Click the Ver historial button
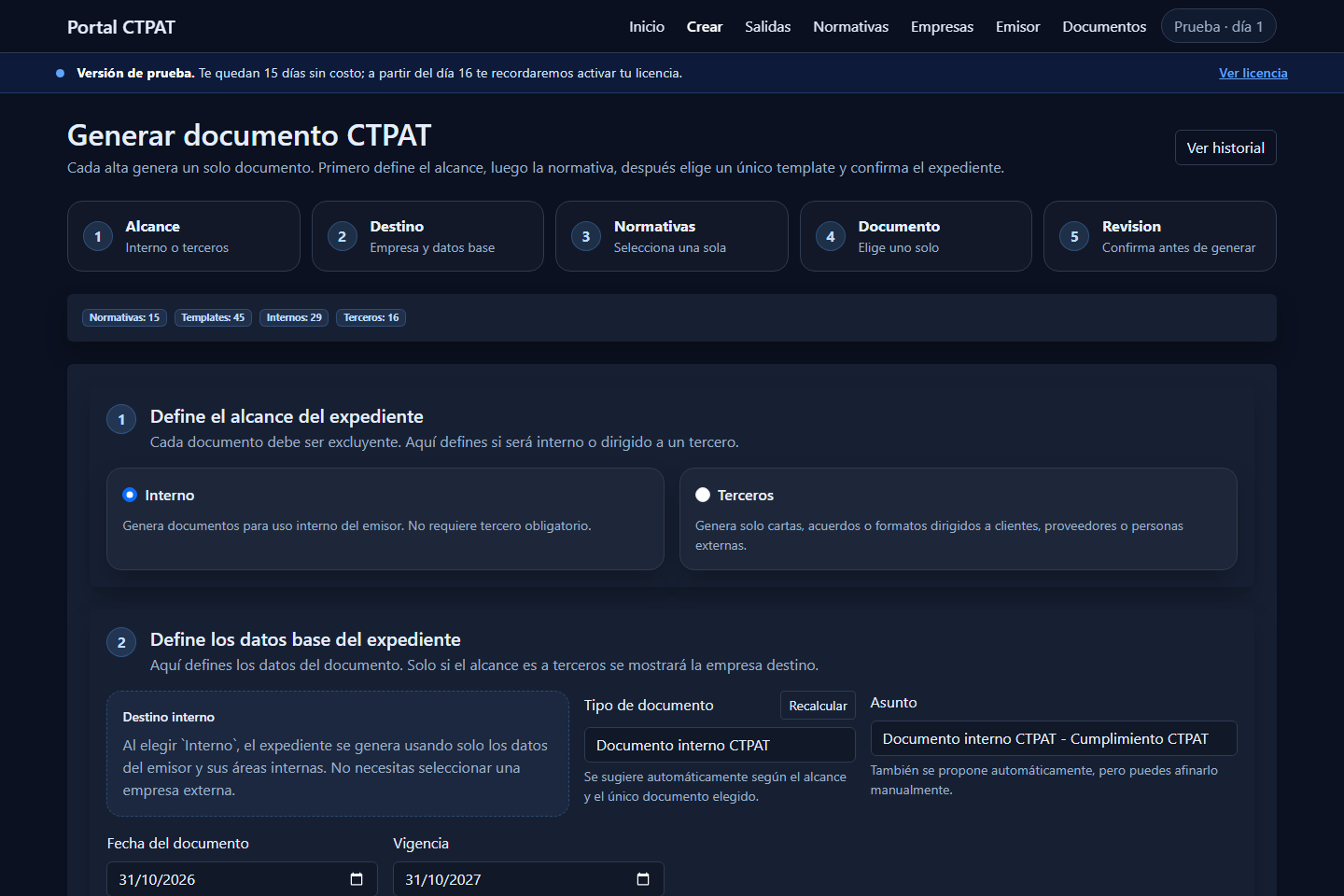Image resolution: width=1344 pixels, height=896 pixels. click(1225, 147)
